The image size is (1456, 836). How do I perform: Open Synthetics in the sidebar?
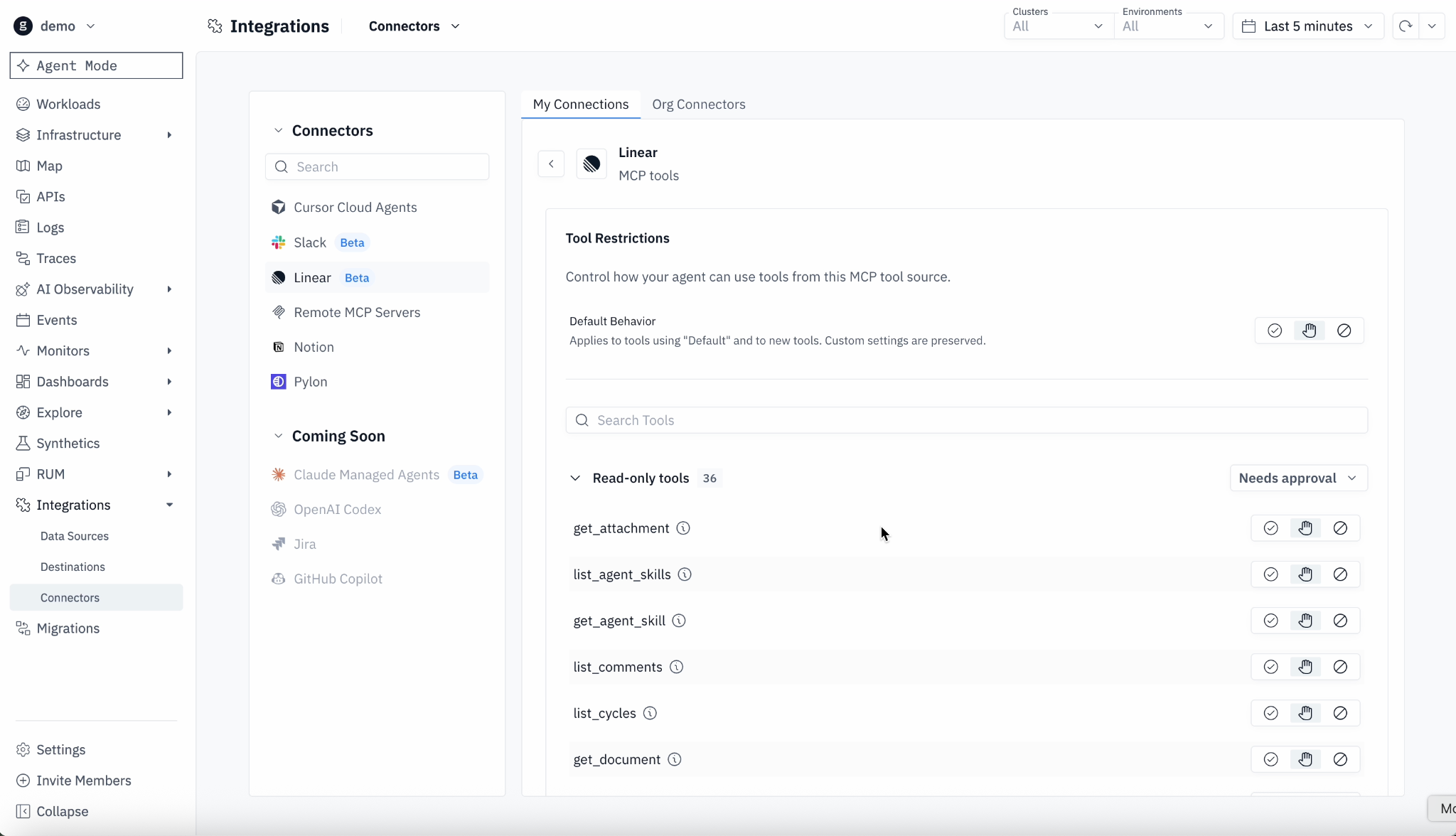coord(96,443)
